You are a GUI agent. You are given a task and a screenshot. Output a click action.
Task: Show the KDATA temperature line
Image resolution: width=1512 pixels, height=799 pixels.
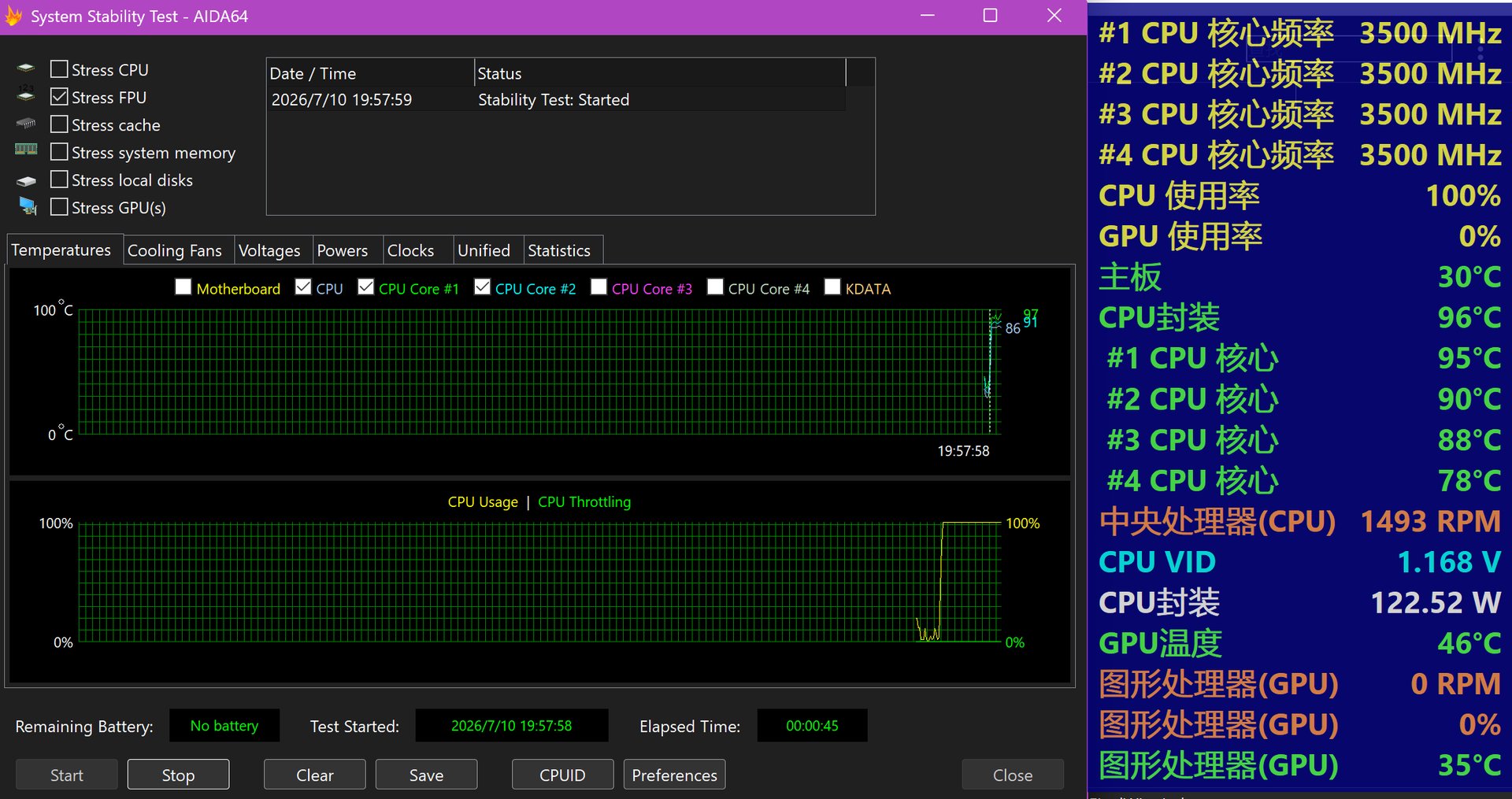tap(832, 287)
